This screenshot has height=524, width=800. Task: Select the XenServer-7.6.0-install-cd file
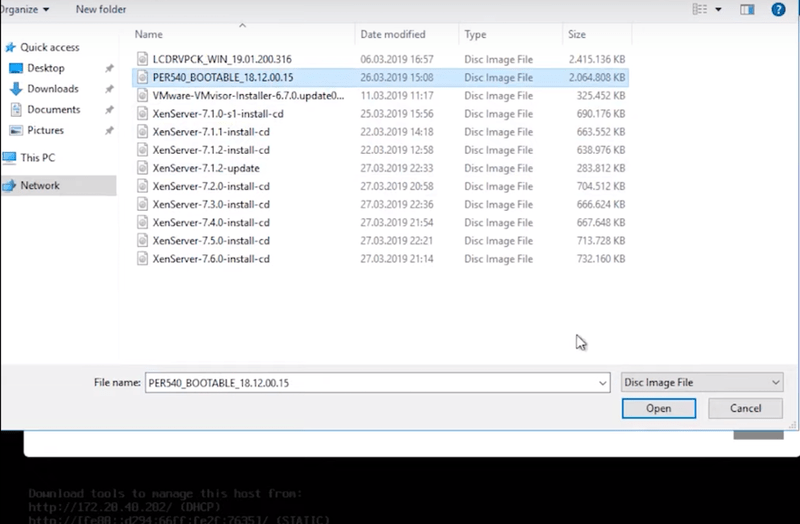click(x=211, y=259)
